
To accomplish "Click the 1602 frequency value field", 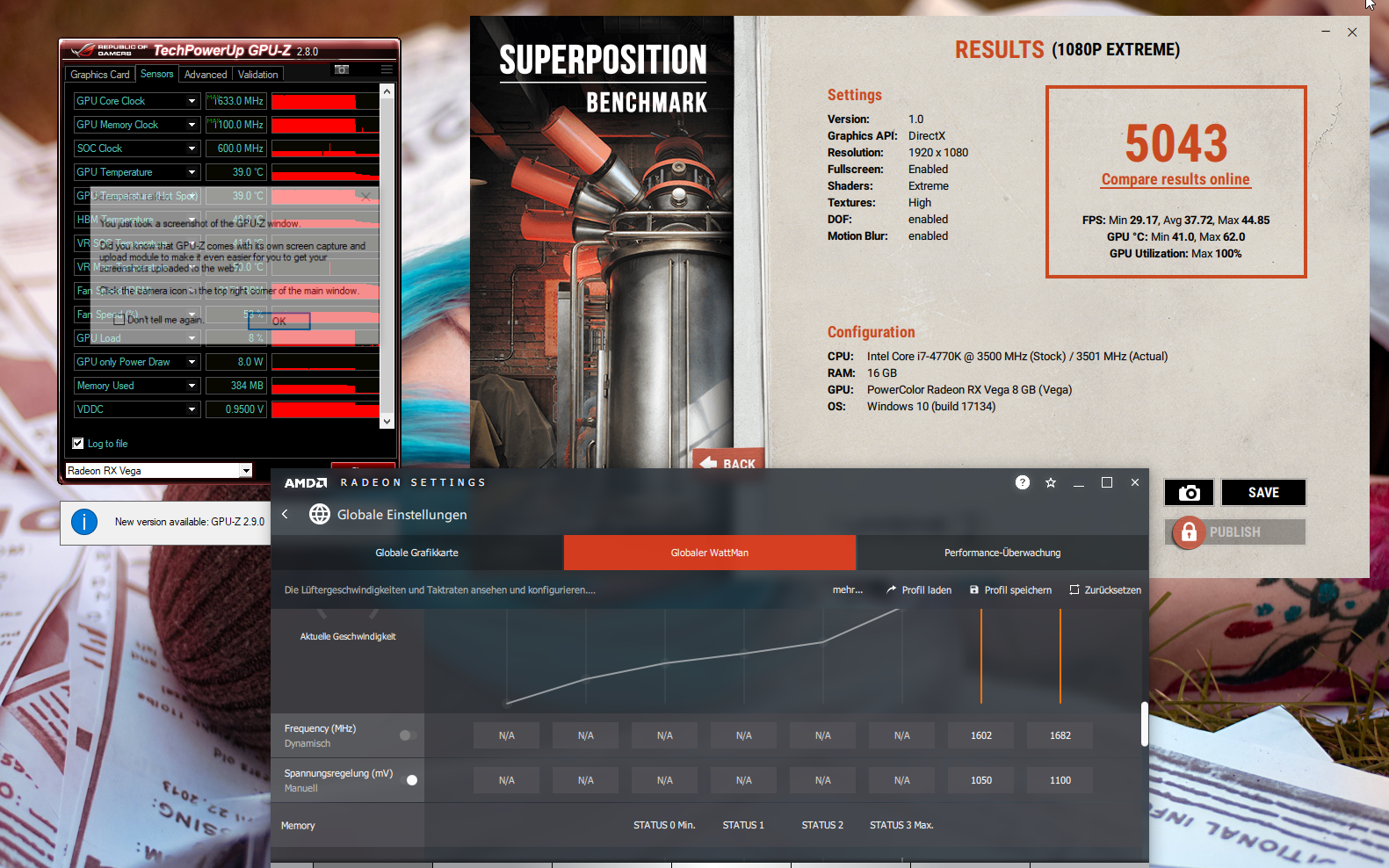I will 981,735.
